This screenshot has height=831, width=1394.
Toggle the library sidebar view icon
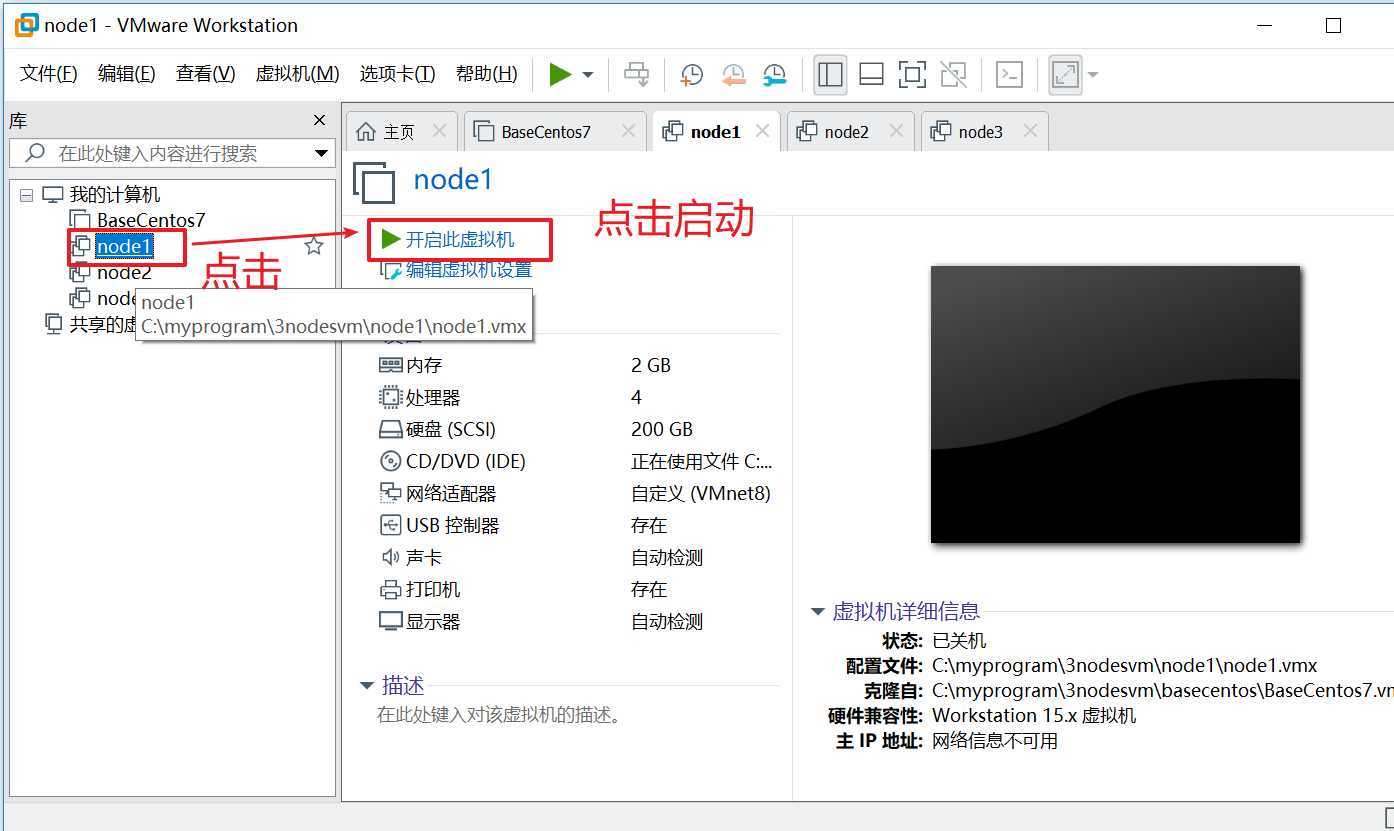point(830,74)
